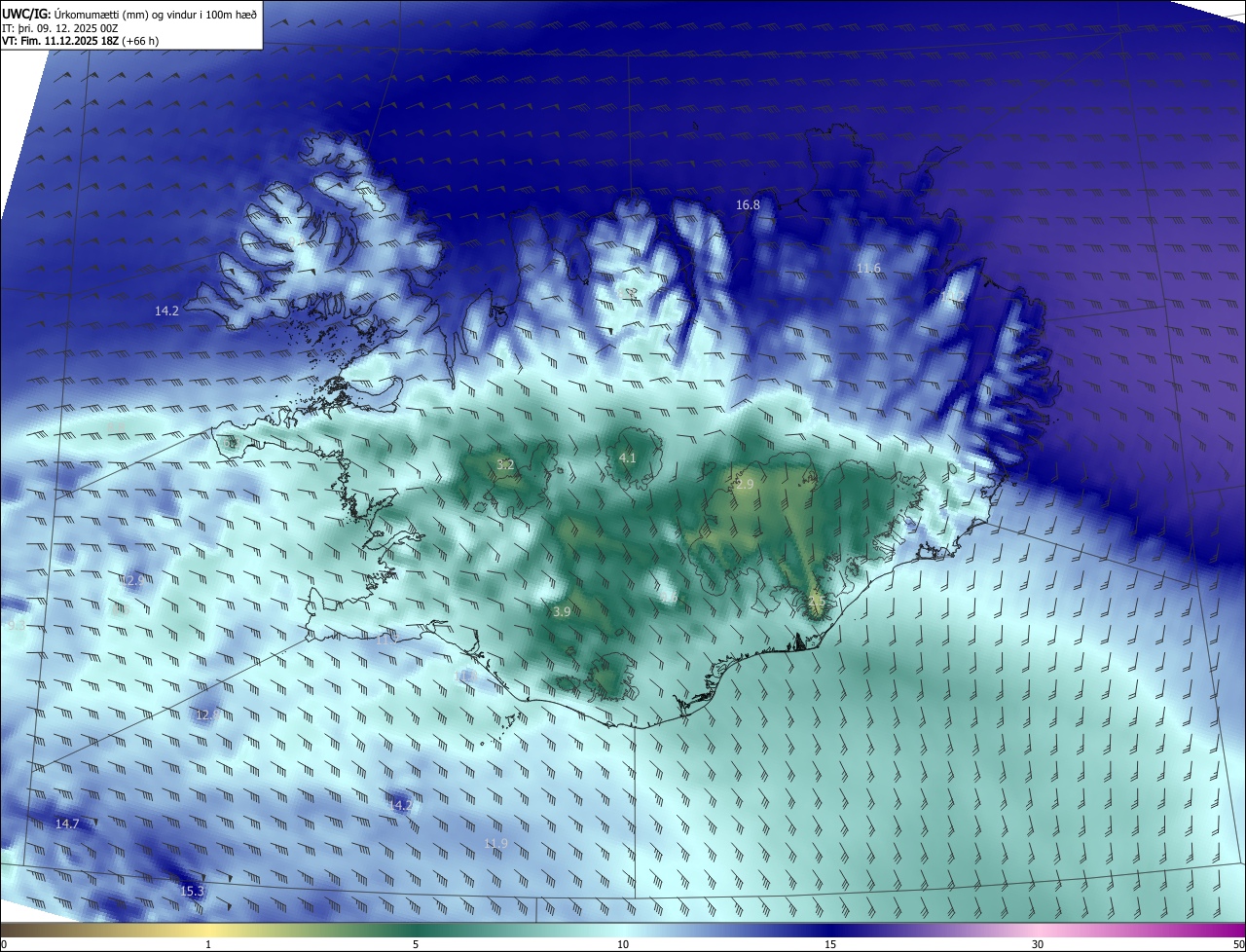Click the 30 tick label on the color scale
The height and width of the screenshot is (952, 1246).
(1038, 944)
